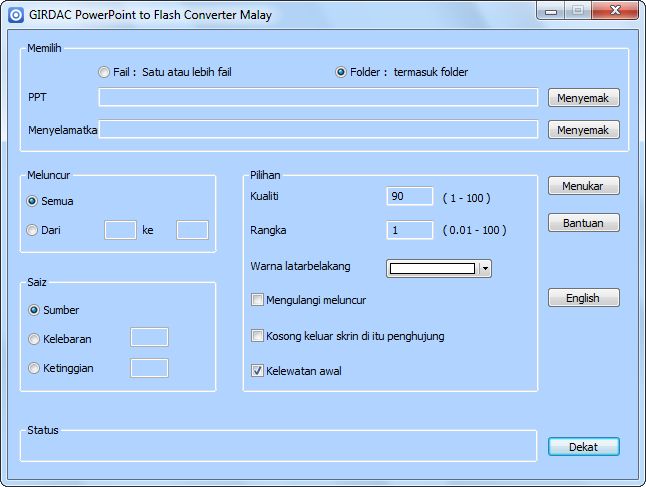This screenshot has width=646, height=487.
Task: Open the Warna latarbelakang dropdown arrow
Action: pyautogui.click(x=485, y=269)
